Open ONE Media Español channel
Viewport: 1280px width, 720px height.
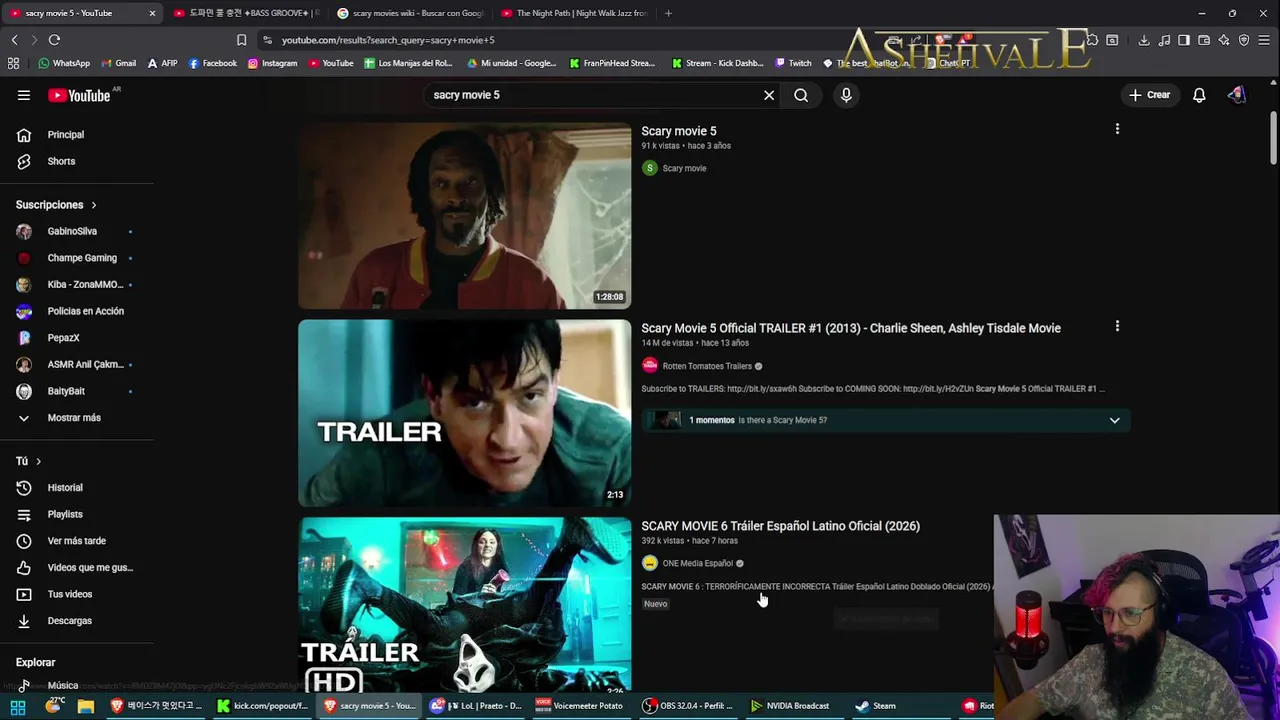point(697,563)
